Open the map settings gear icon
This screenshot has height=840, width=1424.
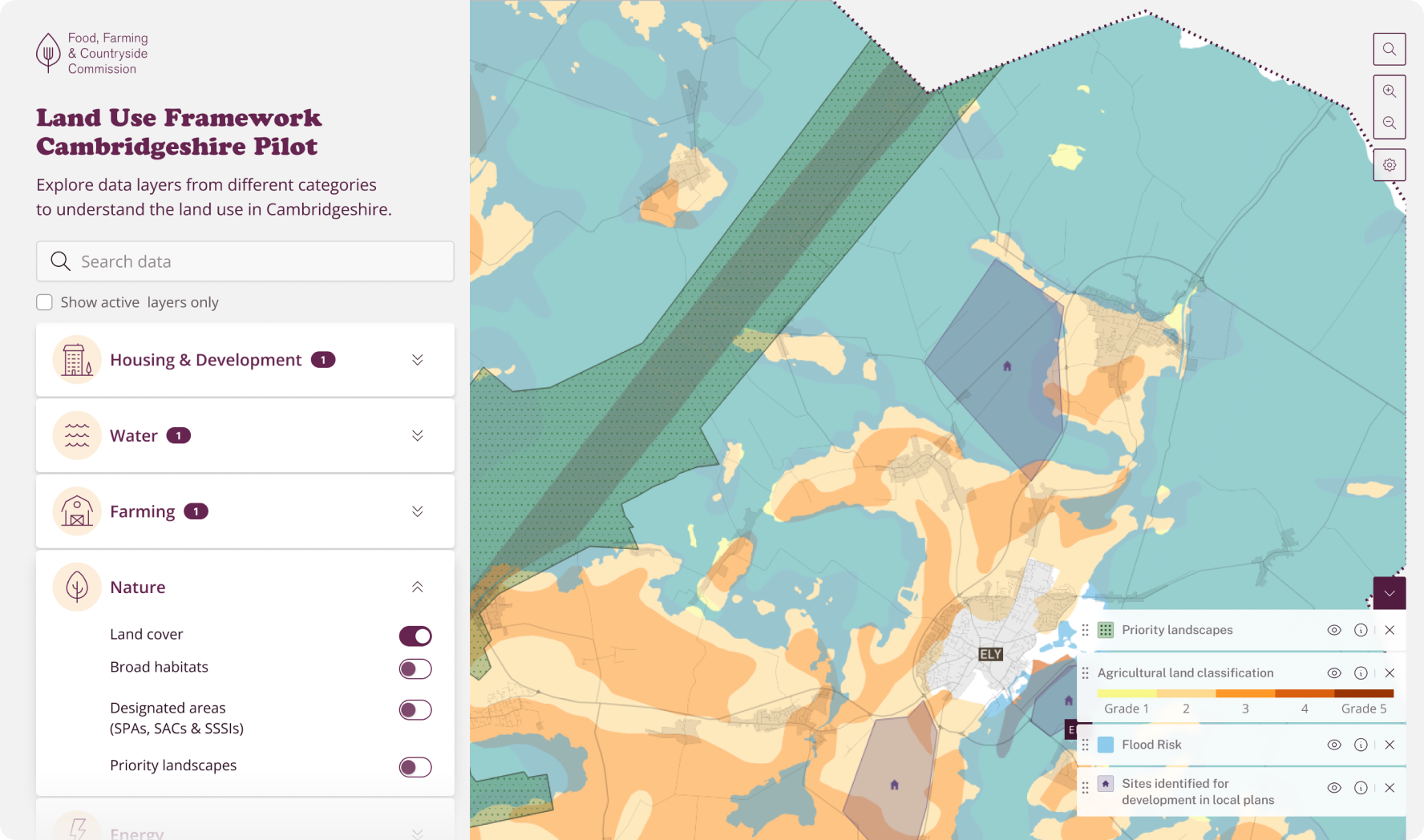(x=1390, y=164)
